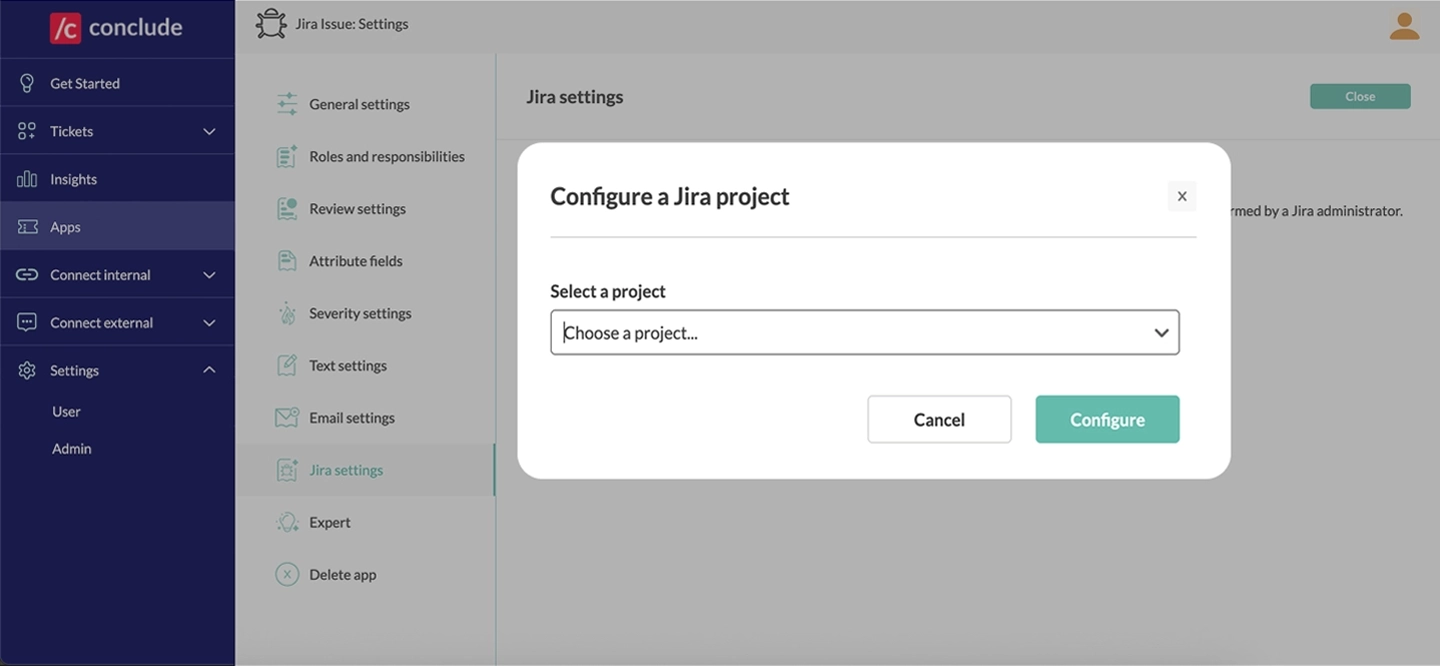This screenshot has height=666, width=1440.
Task: Click Delete app option
Action: pos(365,574)
